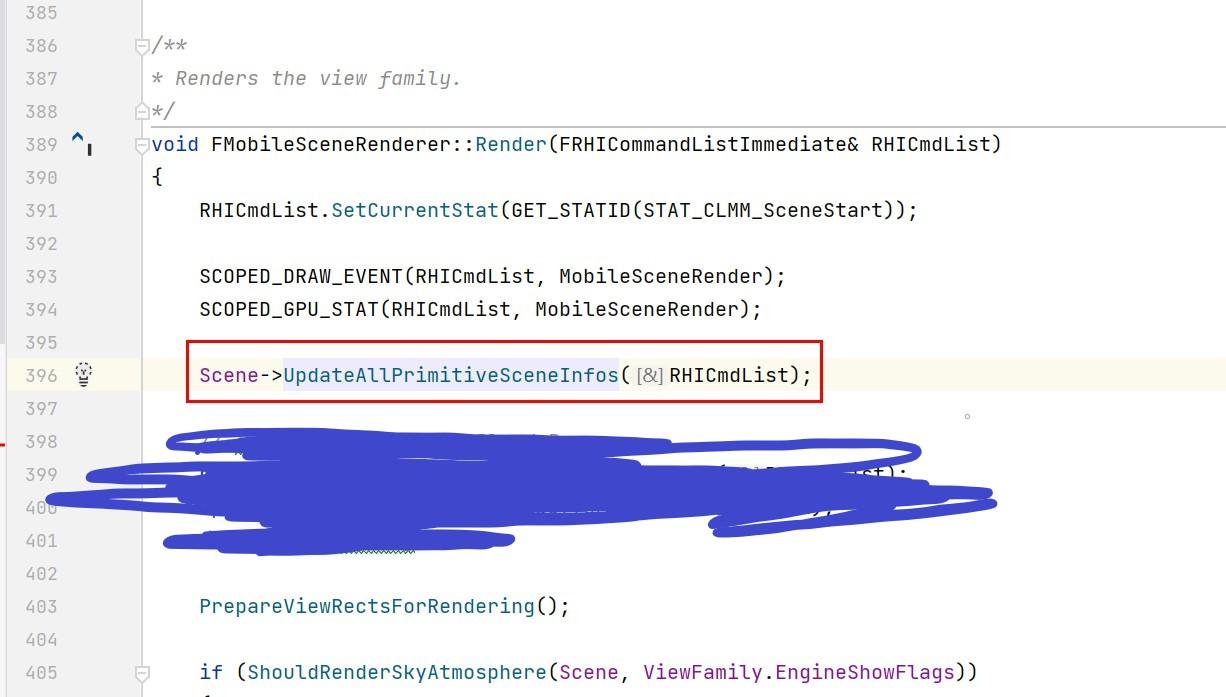
Task: Click the overrides gutter arrow icon on line 389
Action: [x=81, y=144]
